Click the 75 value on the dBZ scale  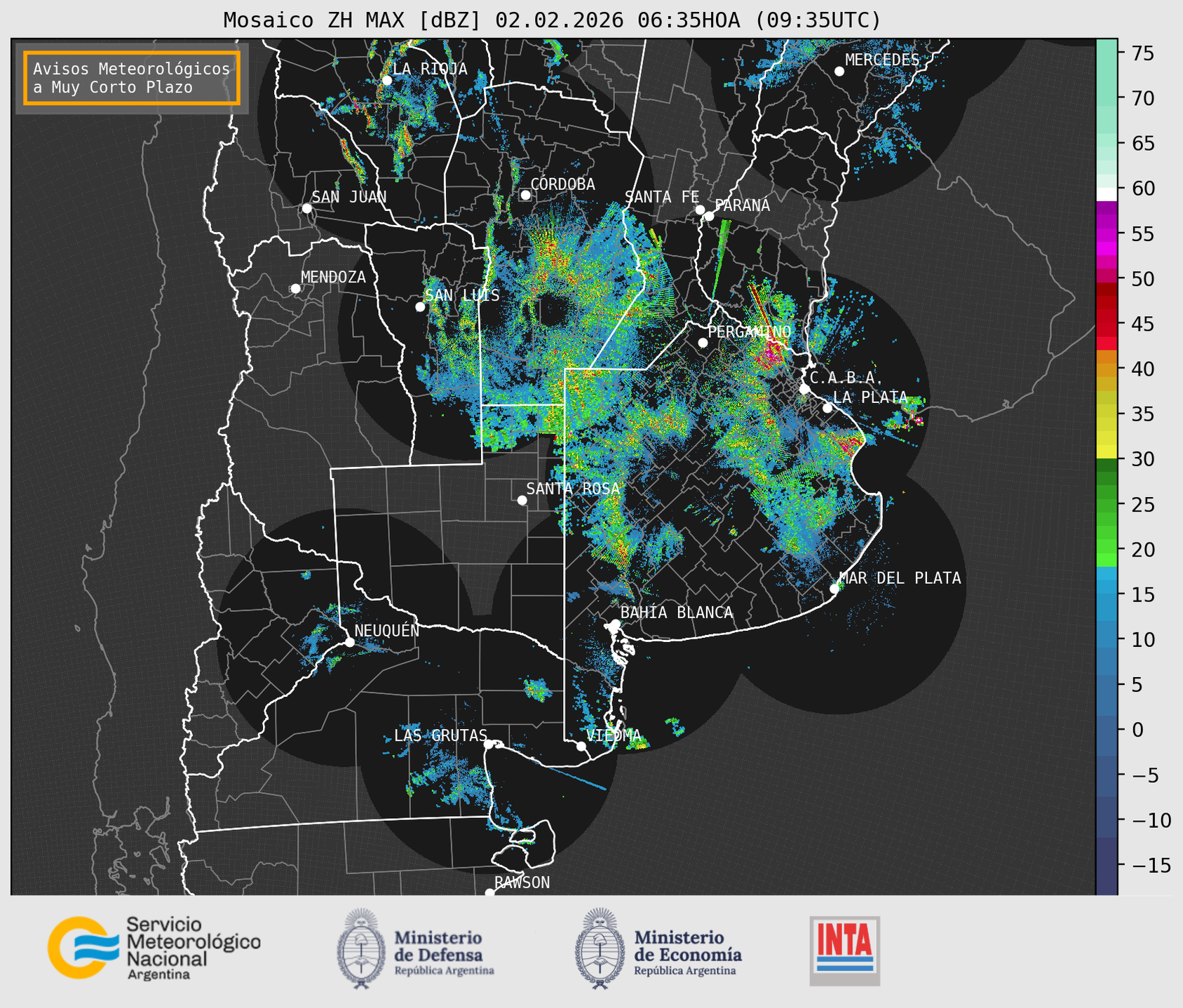[x=1143, y=53]
